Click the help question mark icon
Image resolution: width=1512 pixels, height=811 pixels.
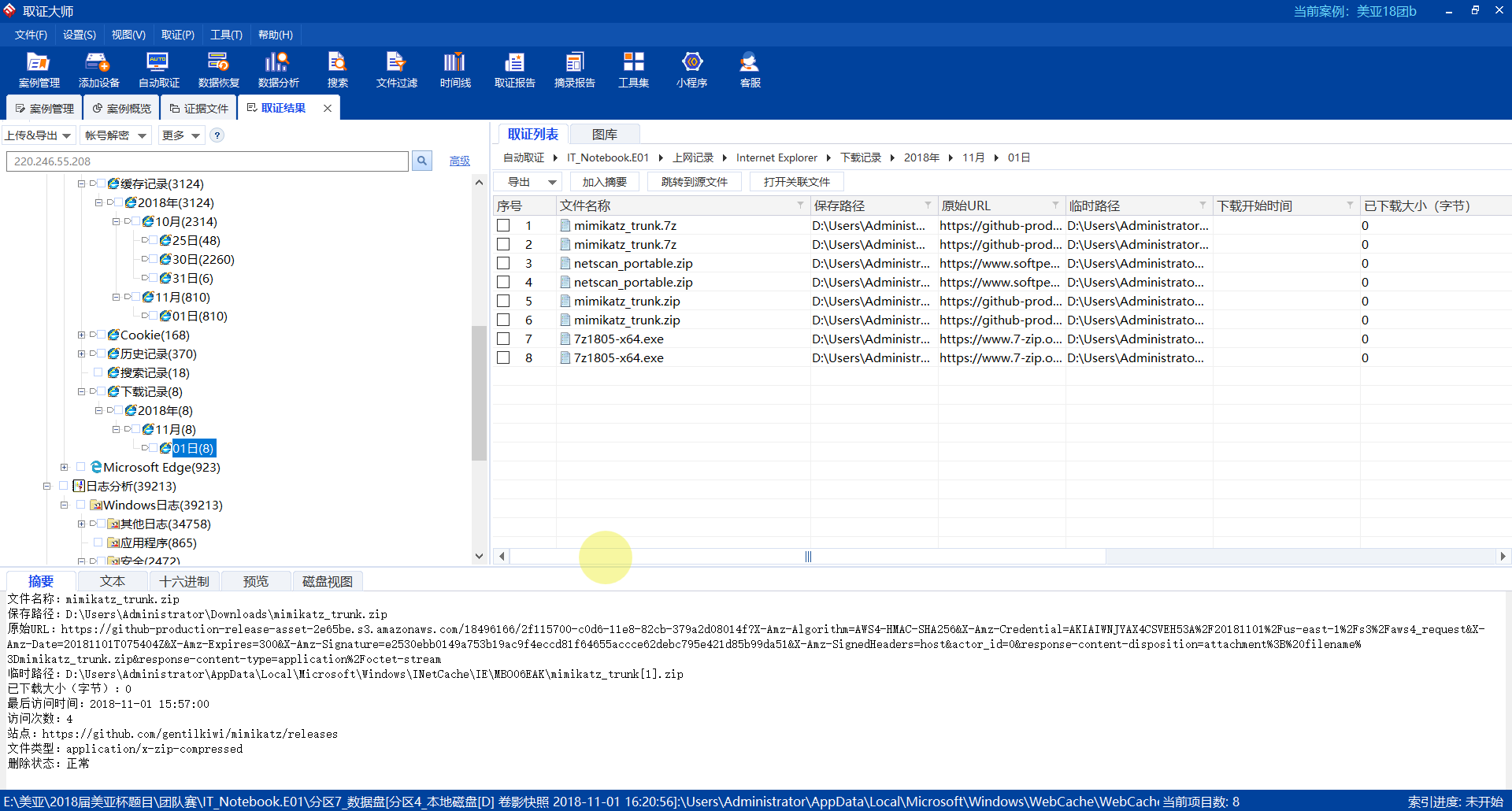217,135
